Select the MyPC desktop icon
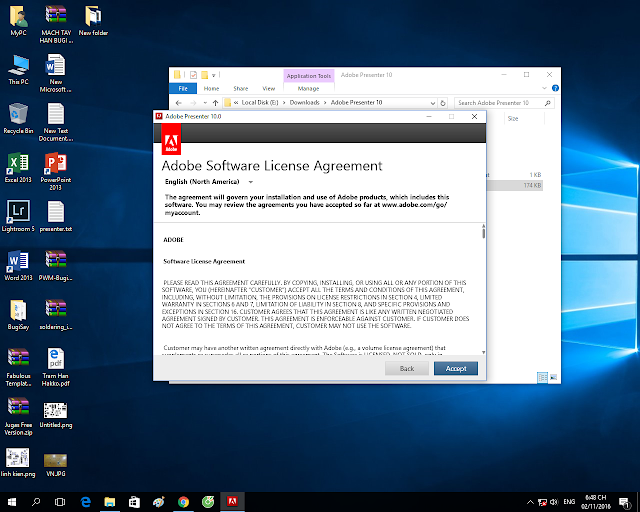Image resolution: width=640 pixels, height=512 pixels. click(18, 20)
